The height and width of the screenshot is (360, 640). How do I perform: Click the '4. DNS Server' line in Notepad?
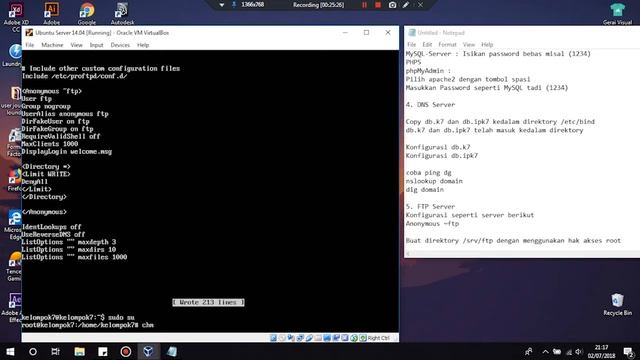click(430, 104)
